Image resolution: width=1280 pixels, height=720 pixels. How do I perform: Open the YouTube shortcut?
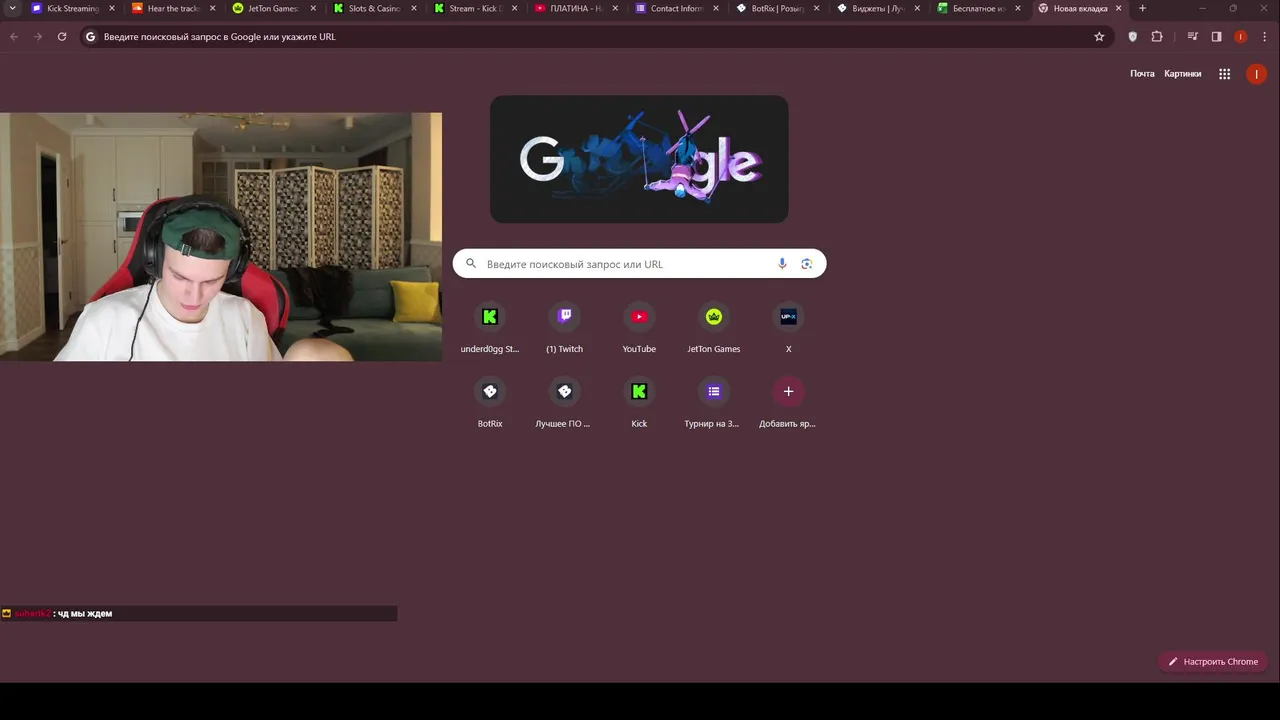point(639,328)
